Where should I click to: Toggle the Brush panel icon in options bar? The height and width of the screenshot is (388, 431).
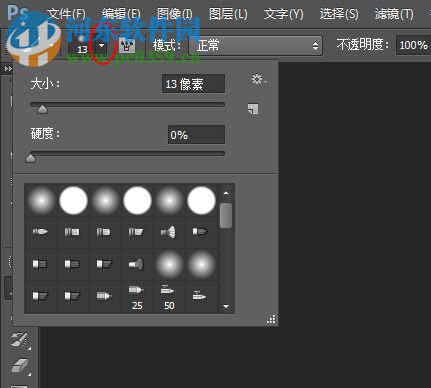[x=127, y=46]
